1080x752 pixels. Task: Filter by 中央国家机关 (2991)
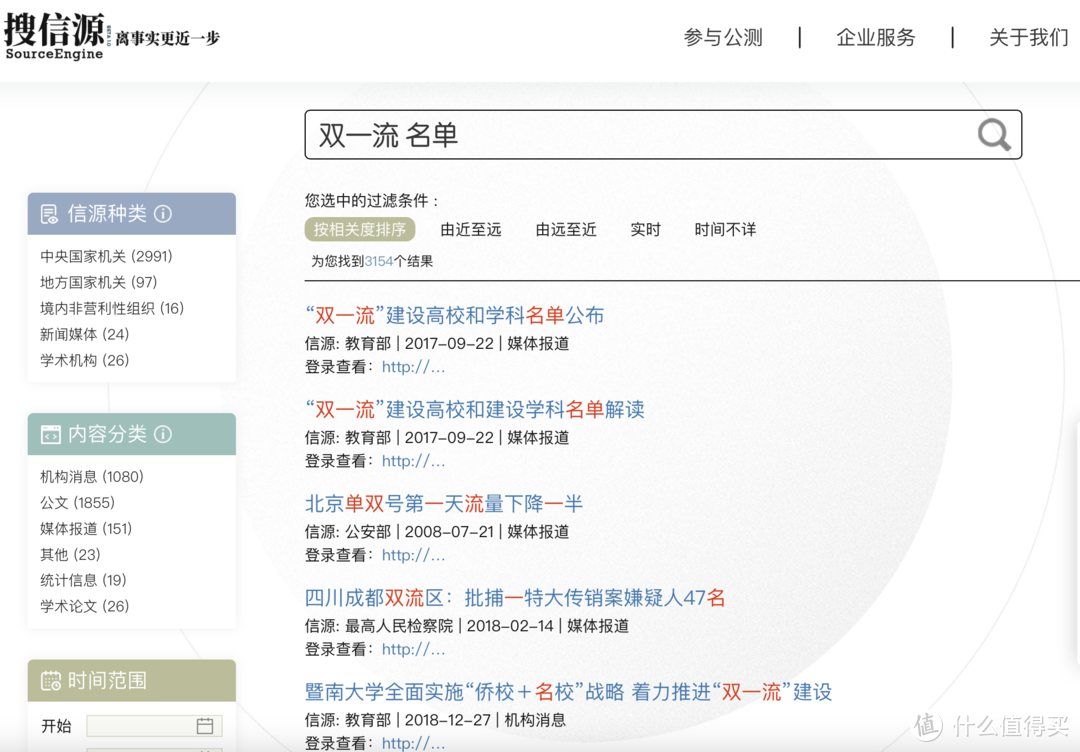coord(106,256)
